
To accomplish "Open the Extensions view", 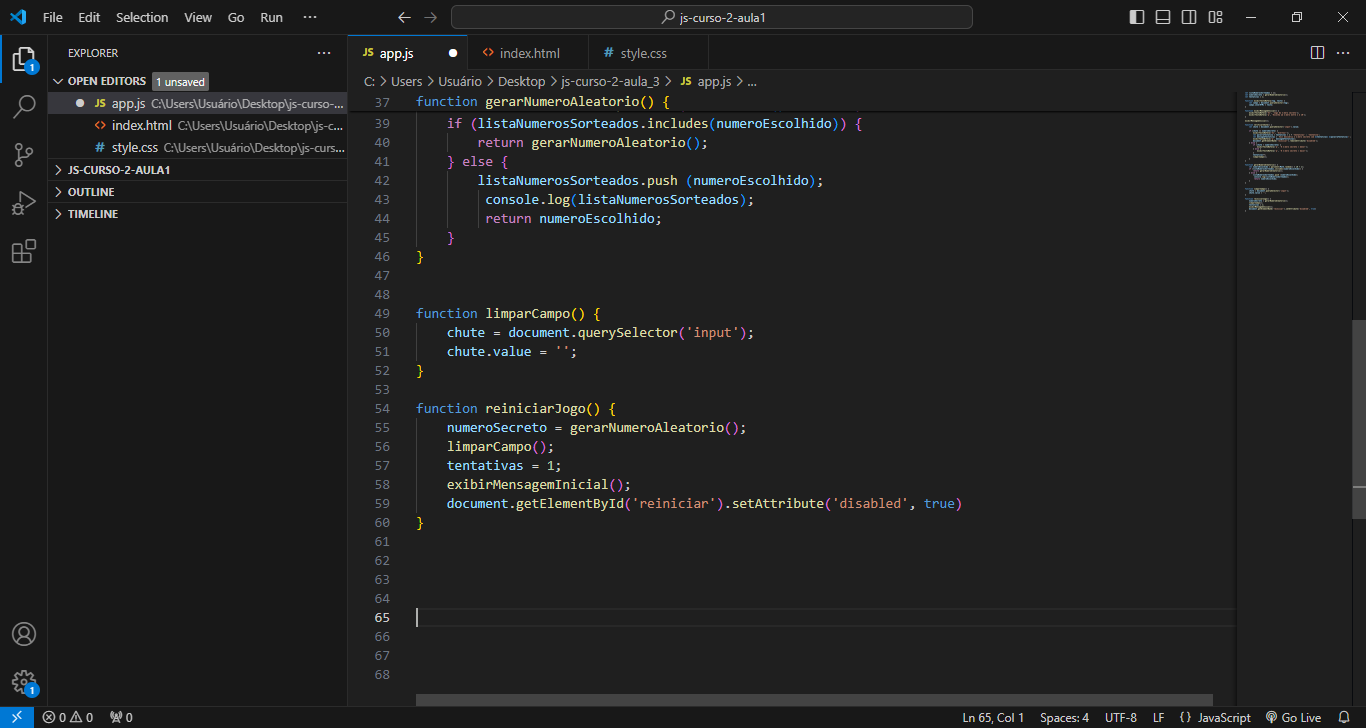I will 24,251.
